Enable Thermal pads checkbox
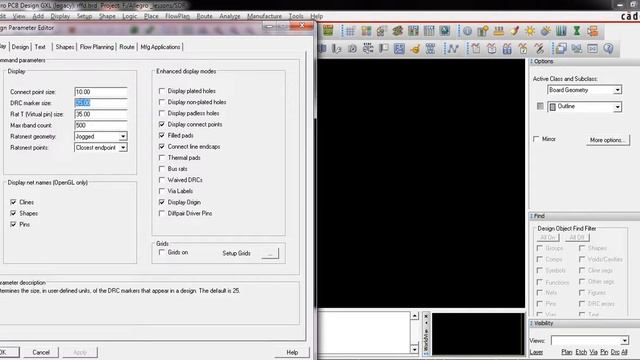 (162, 158)
